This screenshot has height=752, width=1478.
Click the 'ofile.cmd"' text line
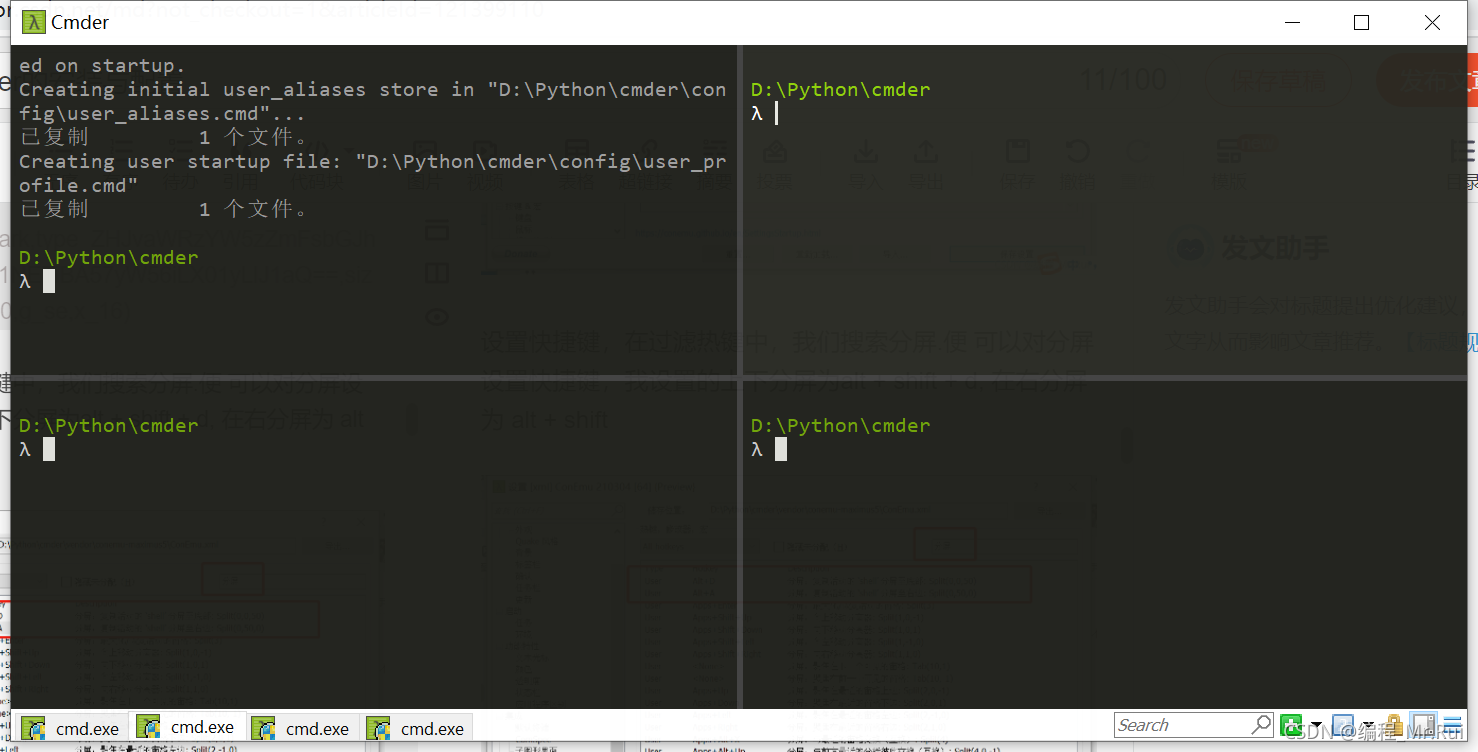coord(78,185)
